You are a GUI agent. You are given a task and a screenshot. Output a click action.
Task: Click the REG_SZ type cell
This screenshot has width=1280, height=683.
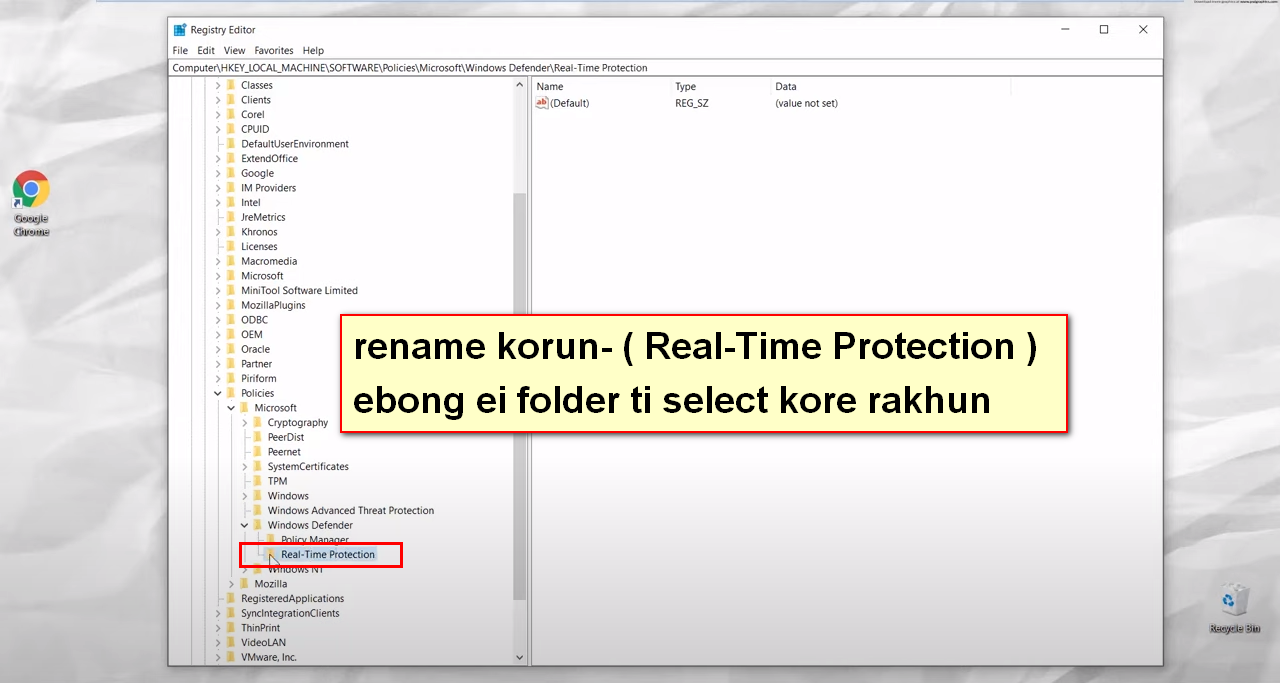coord(692,103)
